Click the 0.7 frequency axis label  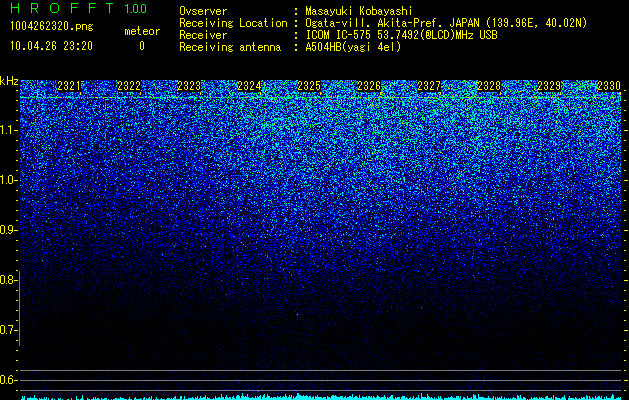pos(8,330)
